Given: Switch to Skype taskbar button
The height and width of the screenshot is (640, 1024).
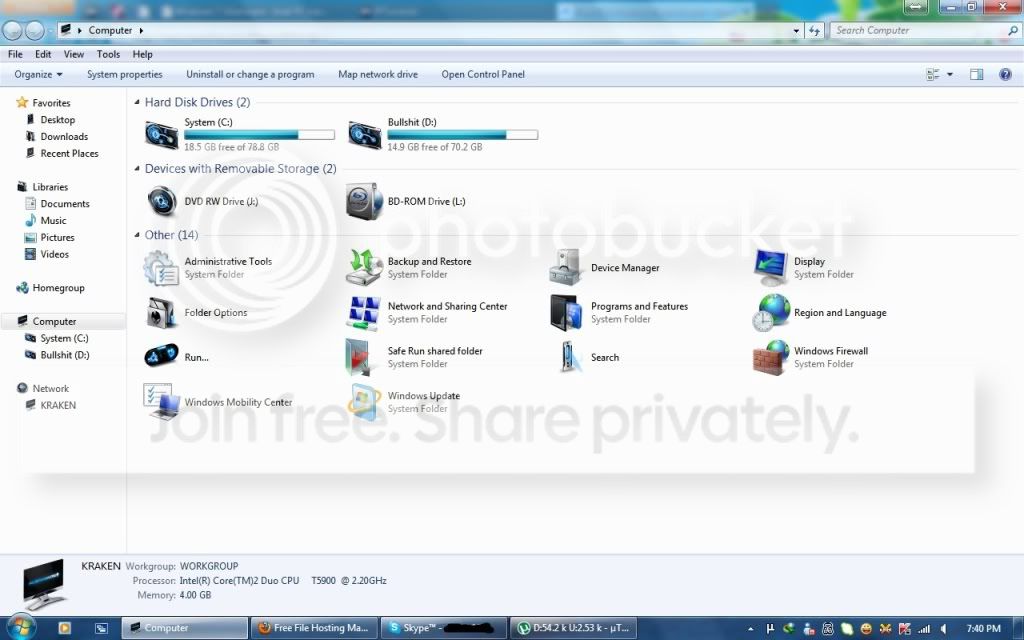Looking at the screenshot, I should tap(443, 628).
